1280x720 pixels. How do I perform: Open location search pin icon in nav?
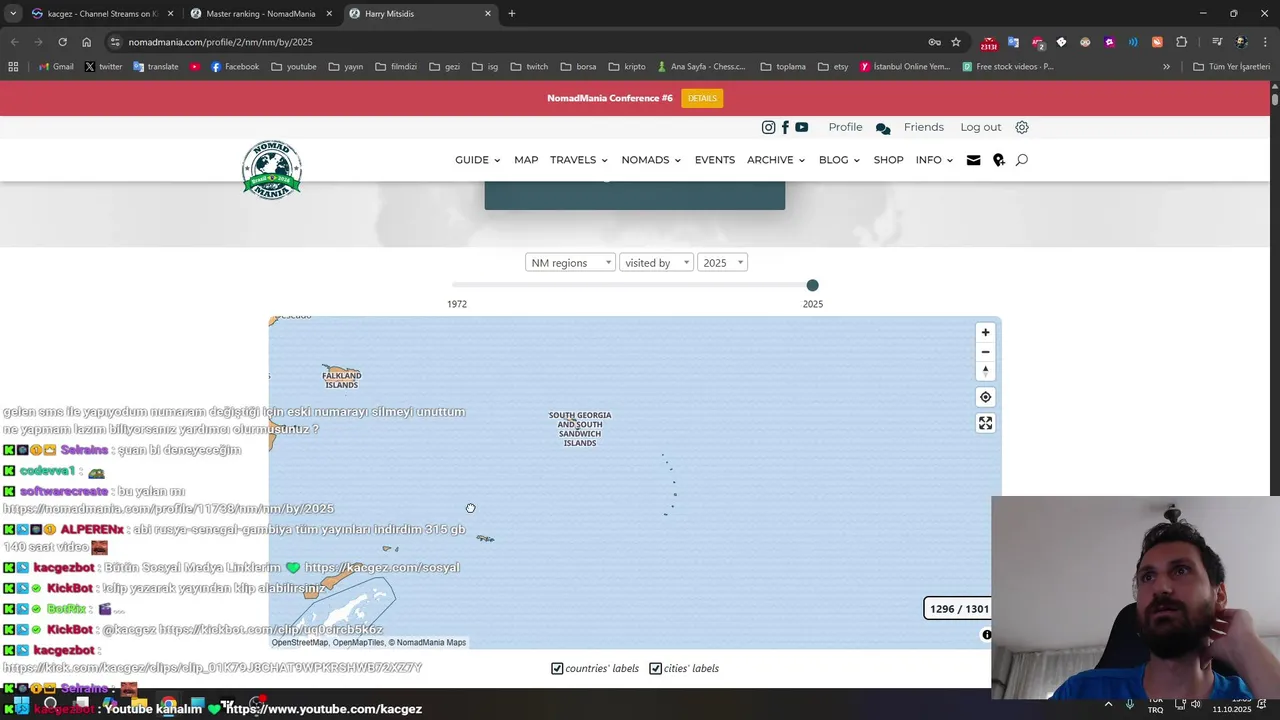click(998, 160)
